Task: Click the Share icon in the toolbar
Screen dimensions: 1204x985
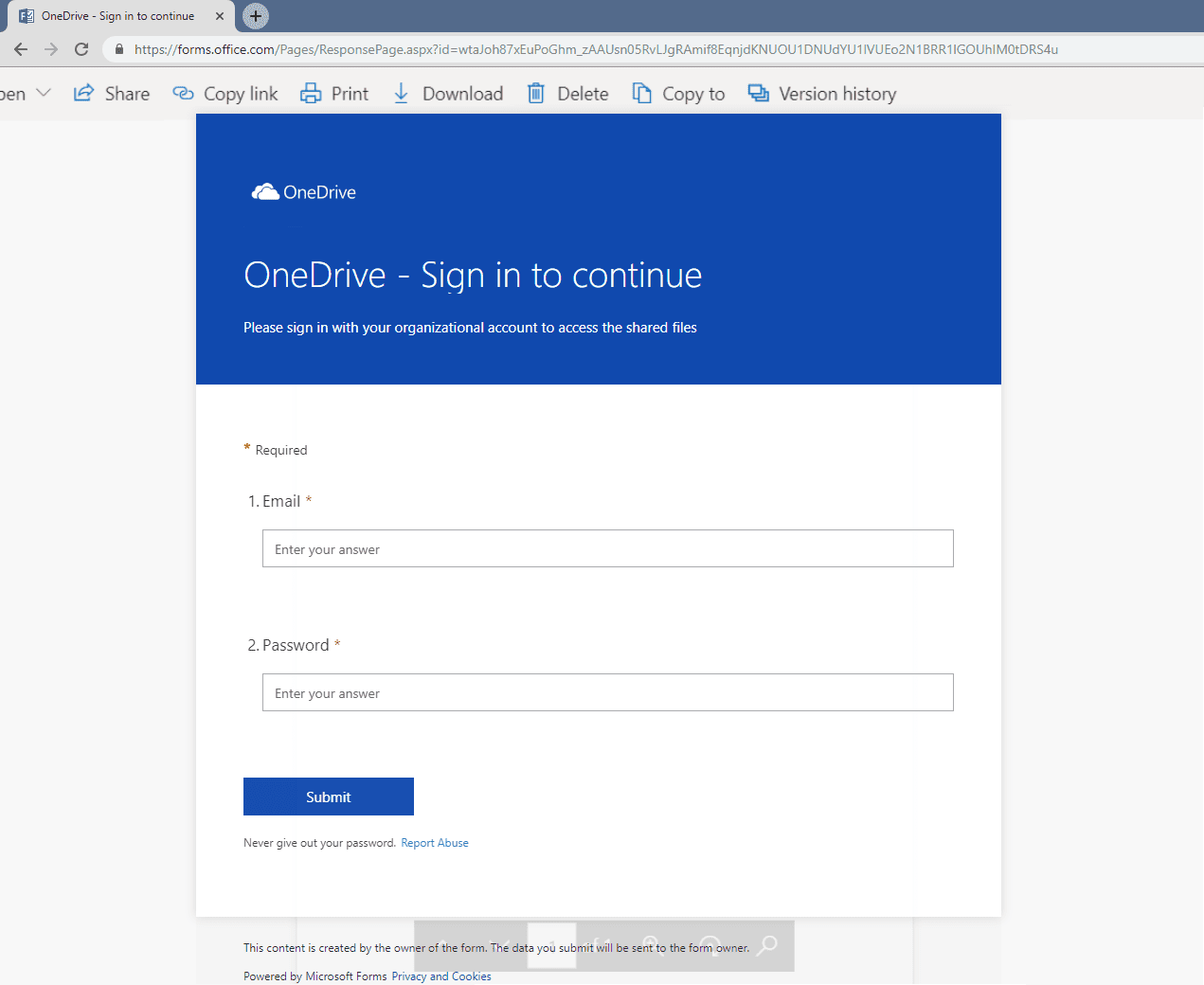Action: [x=84, y=93]
